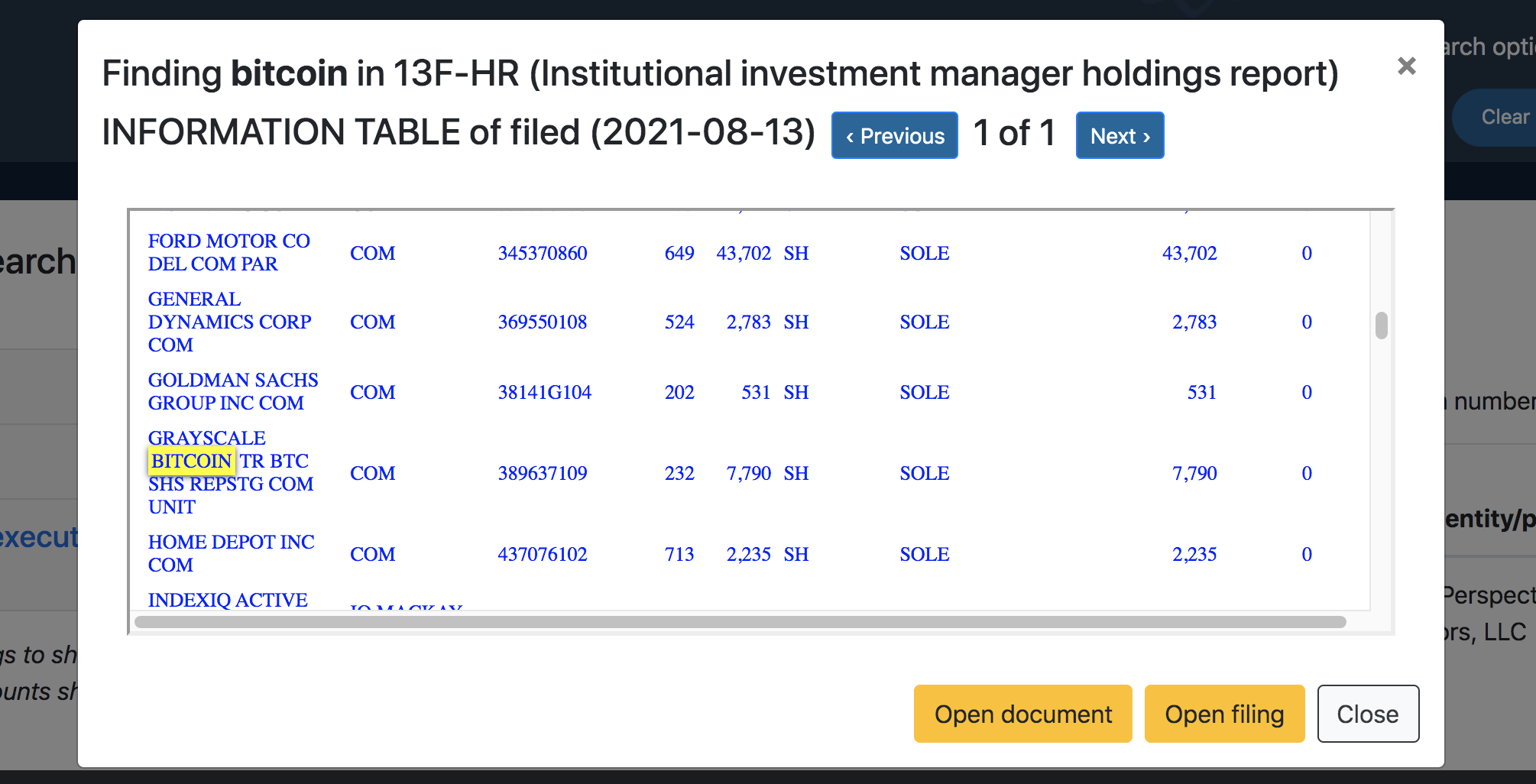Screen dimensions: 1536x784
Task: Select CUSIP 38141G104
Action: 545,392
